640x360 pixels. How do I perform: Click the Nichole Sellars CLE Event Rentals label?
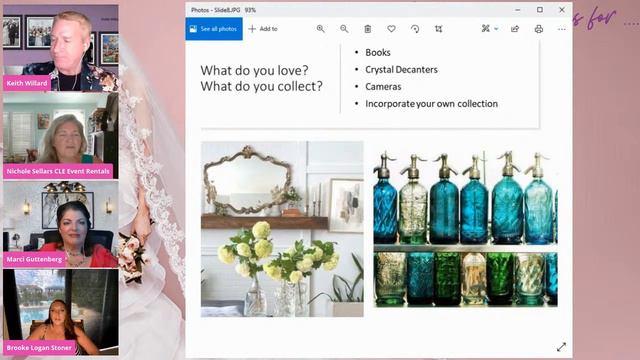coord(58,171)
